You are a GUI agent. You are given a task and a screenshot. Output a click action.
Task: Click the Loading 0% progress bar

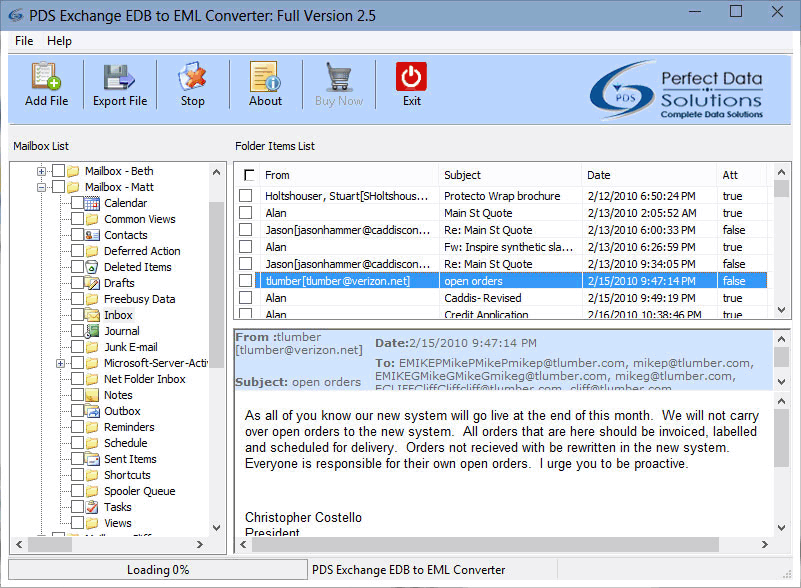[x=158, y=570]
